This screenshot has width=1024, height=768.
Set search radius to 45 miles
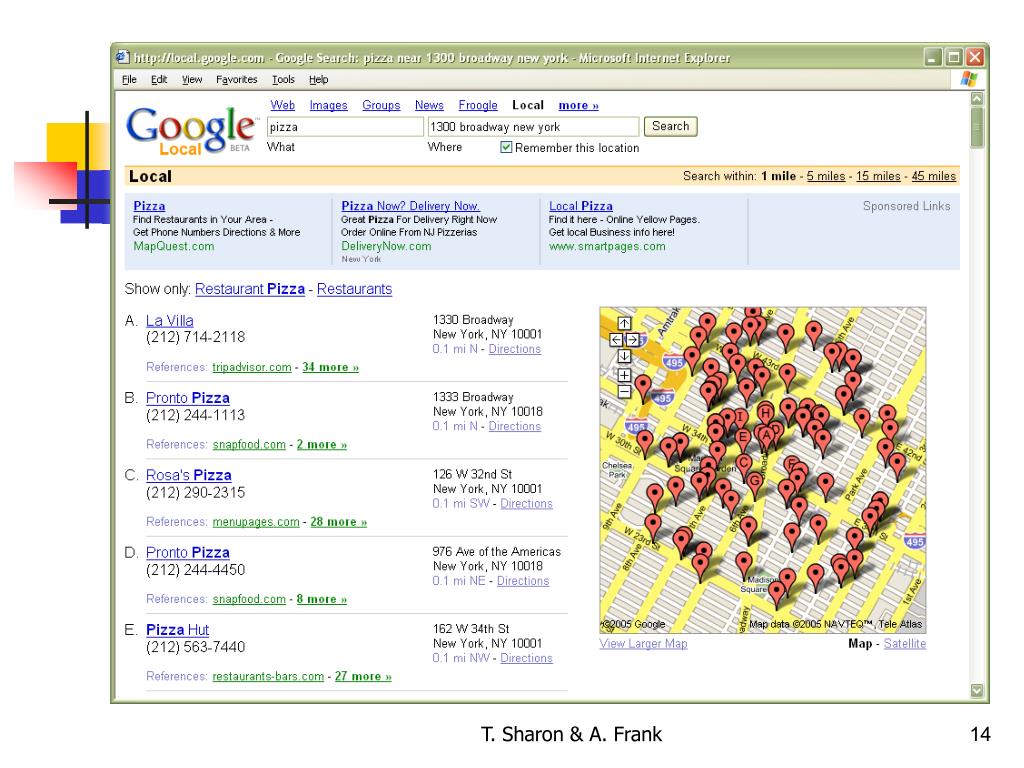pos(934,176)
